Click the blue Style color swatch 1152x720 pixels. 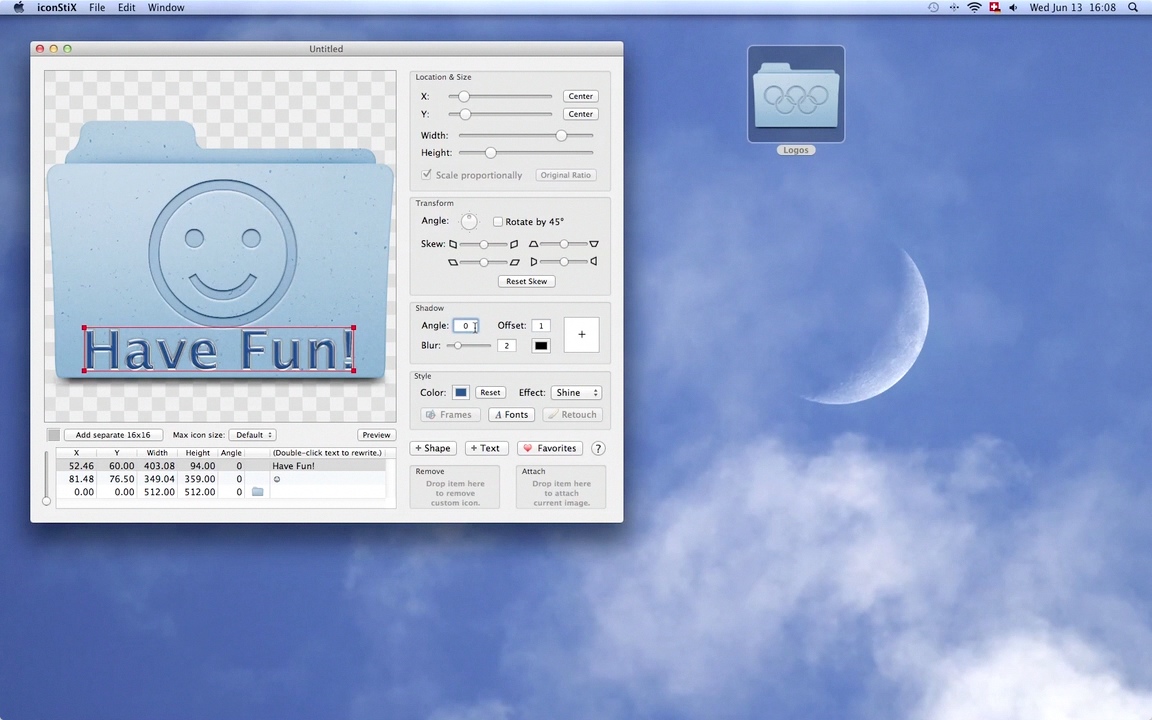click(x=460, y=393)
